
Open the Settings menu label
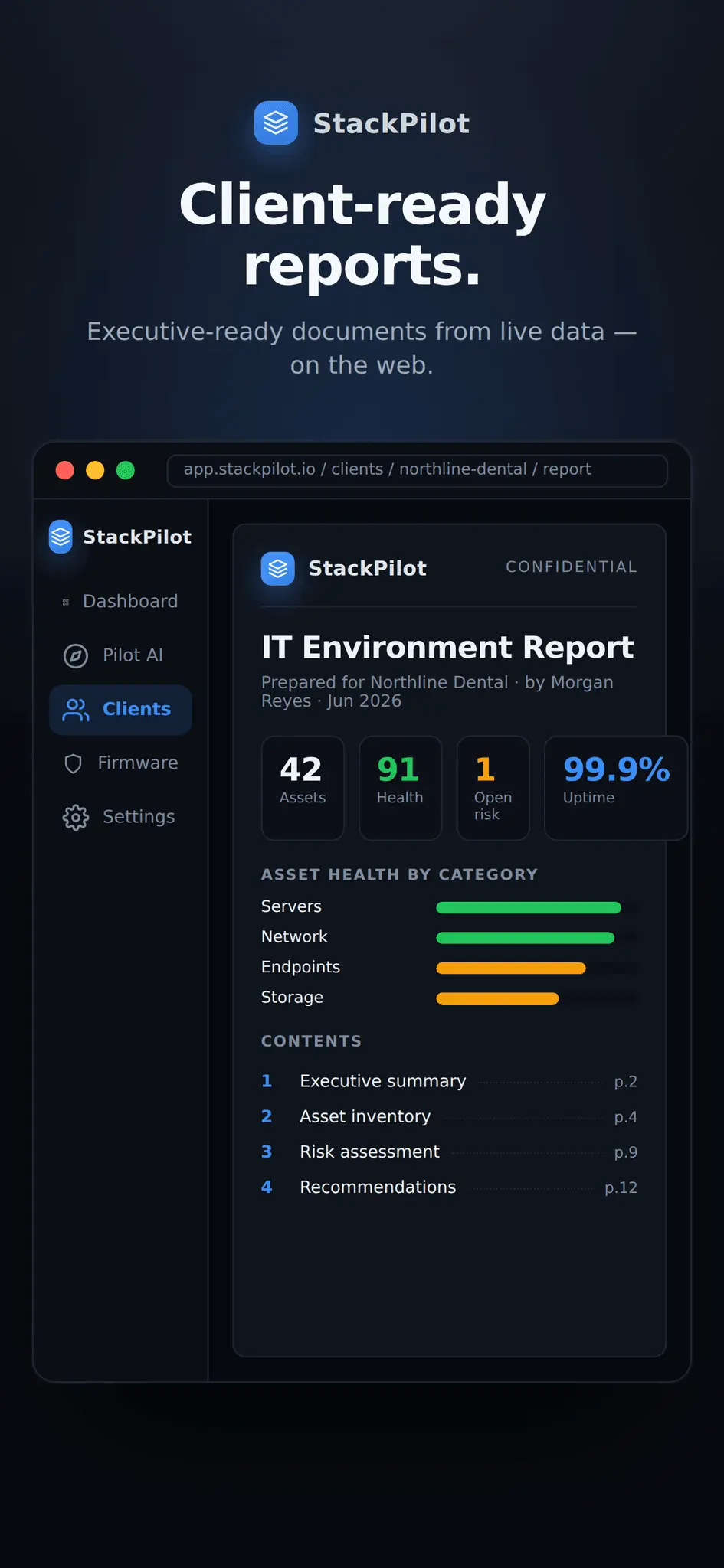139,817
